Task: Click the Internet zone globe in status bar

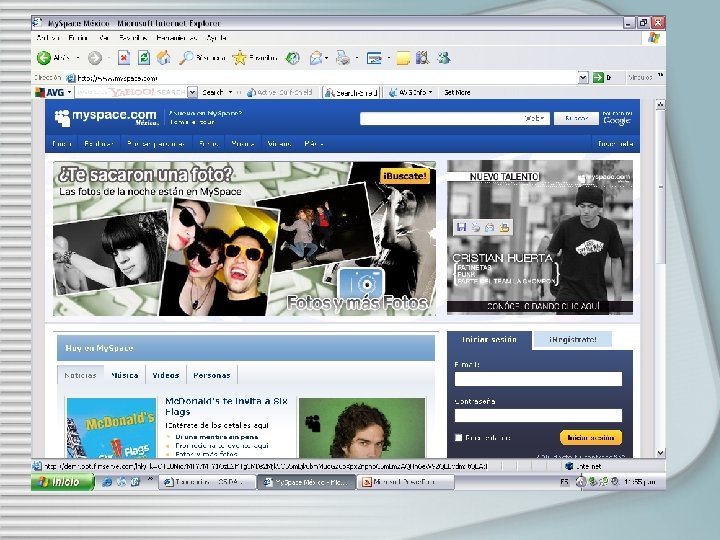Action: tap(569, 466)
